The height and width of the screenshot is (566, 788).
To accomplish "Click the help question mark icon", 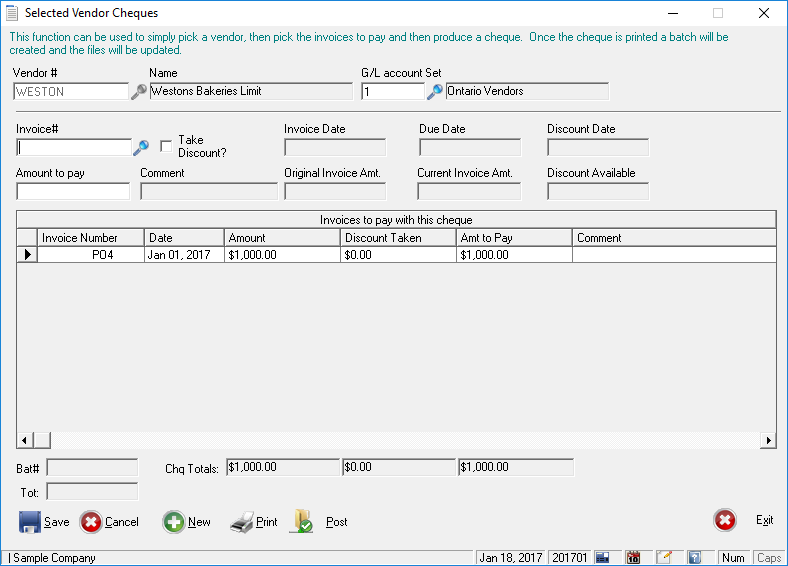I will click(x=694, y=558).
